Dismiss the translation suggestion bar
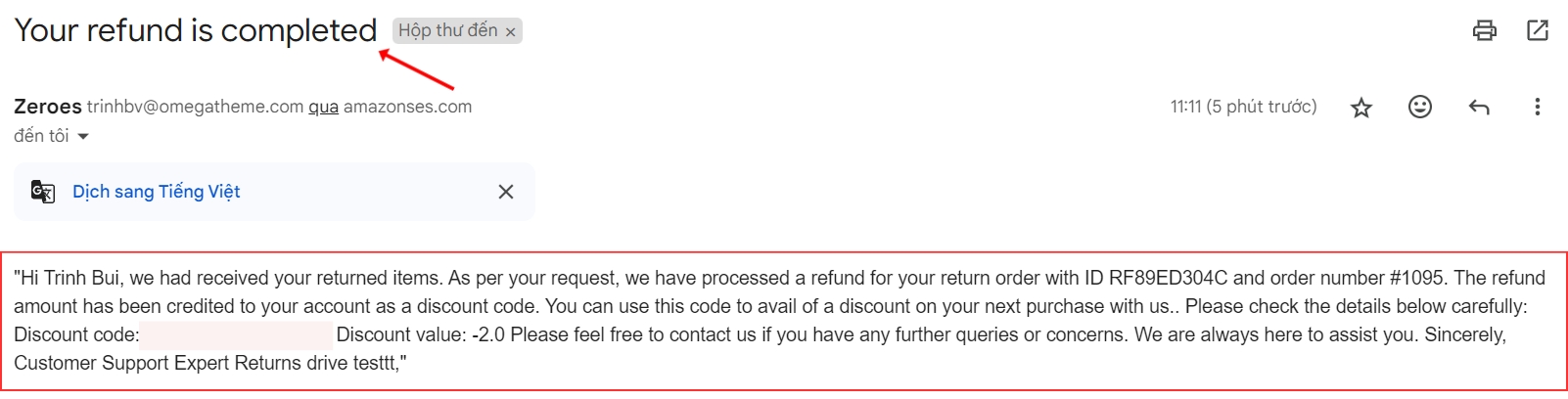 tap(505, 192)
